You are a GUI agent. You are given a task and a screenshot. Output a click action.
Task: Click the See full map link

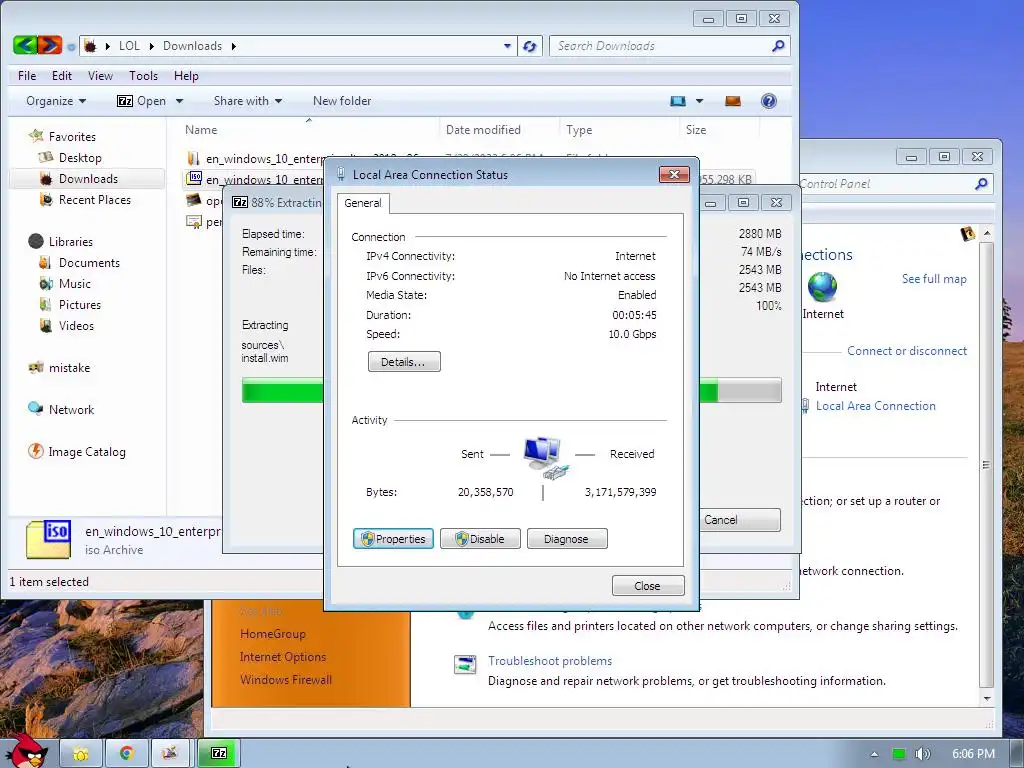[x=934, y=279]
